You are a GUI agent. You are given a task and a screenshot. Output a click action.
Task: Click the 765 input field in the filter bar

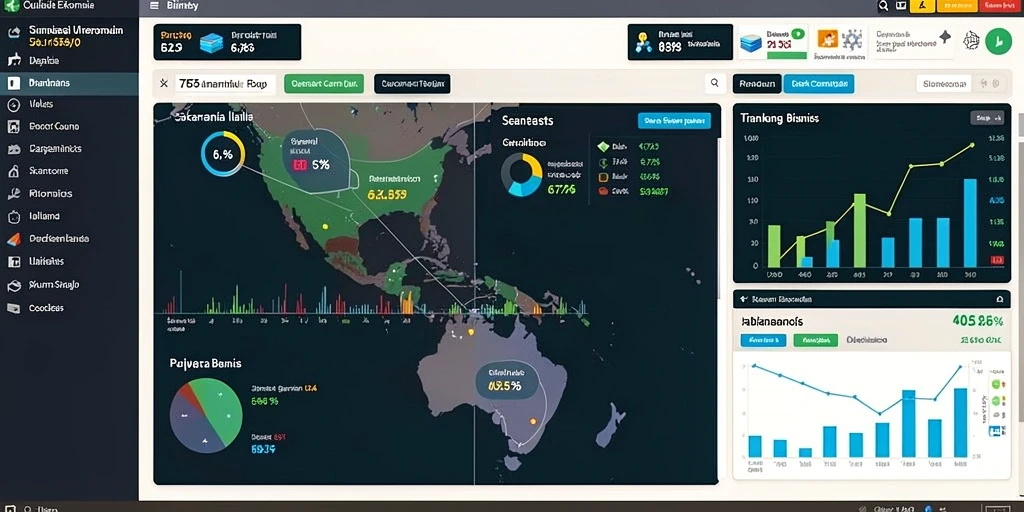tap(225, 84)
